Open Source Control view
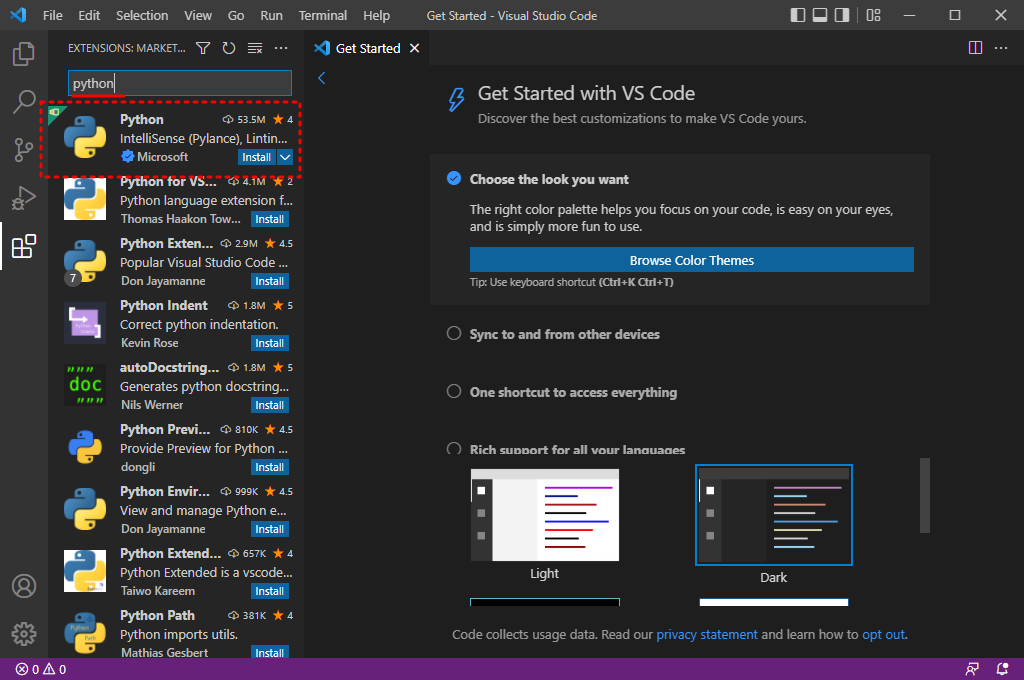Screen dimensions: 1024x680 tap(24, 150)
